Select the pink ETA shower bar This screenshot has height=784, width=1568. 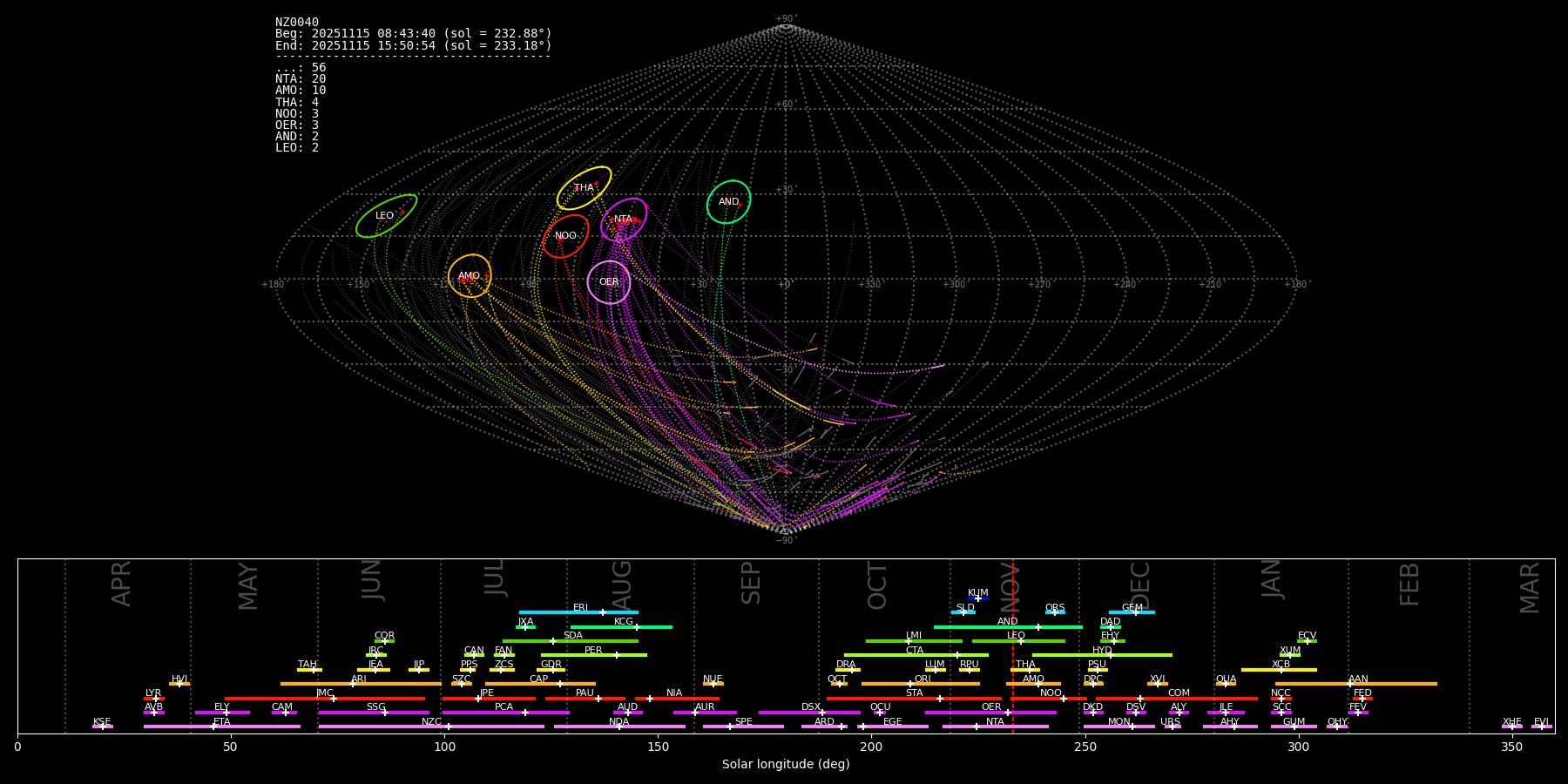coord(221,727)
